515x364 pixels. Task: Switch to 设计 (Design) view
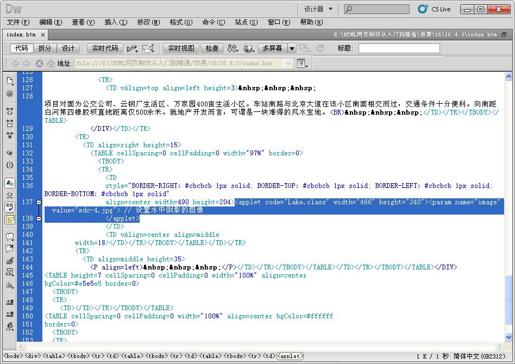click(x=68, y=48)
